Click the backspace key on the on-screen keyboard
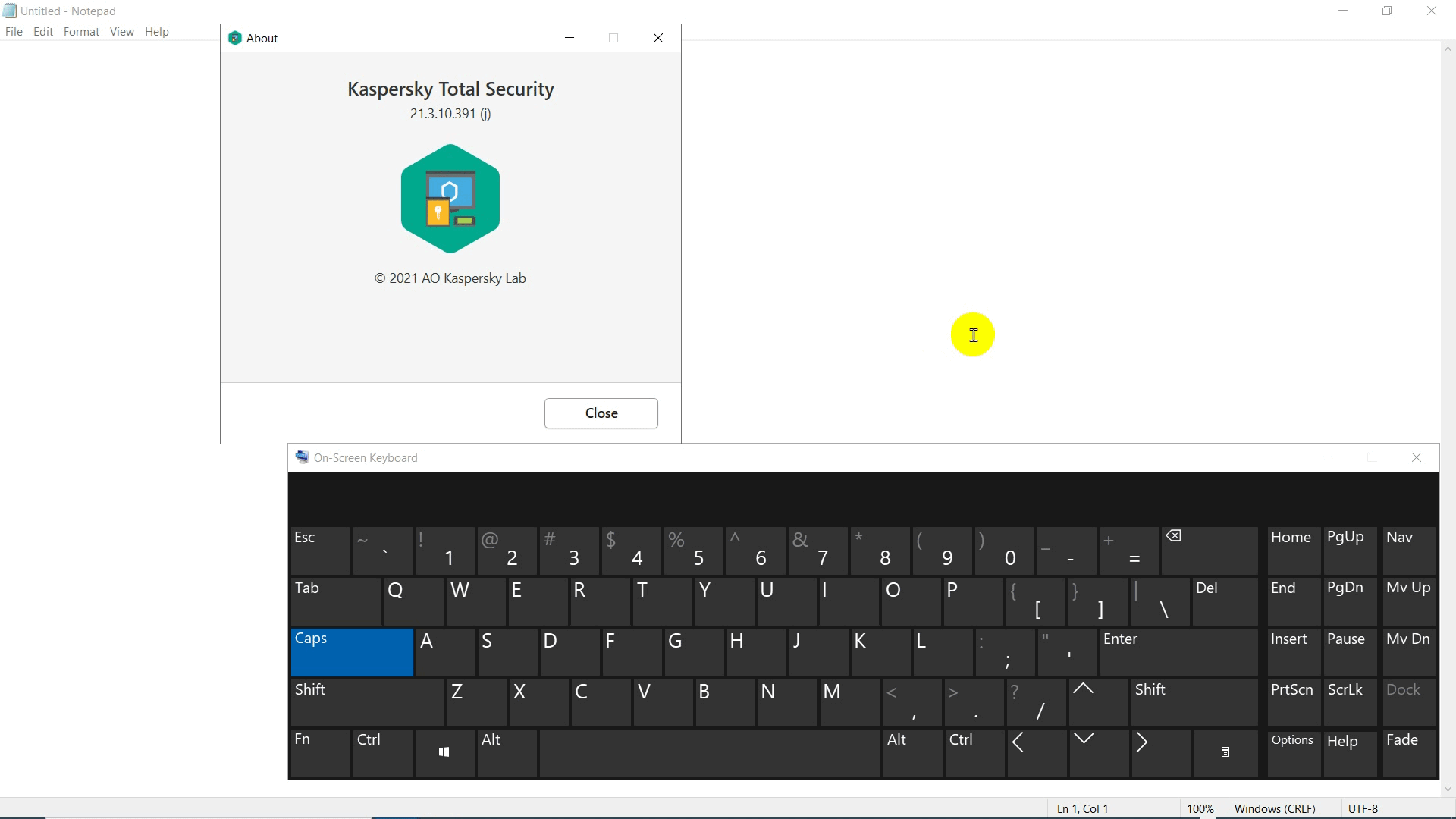Image resolution: width=1456 pixels, height=819 pixels. [1210, 551]
